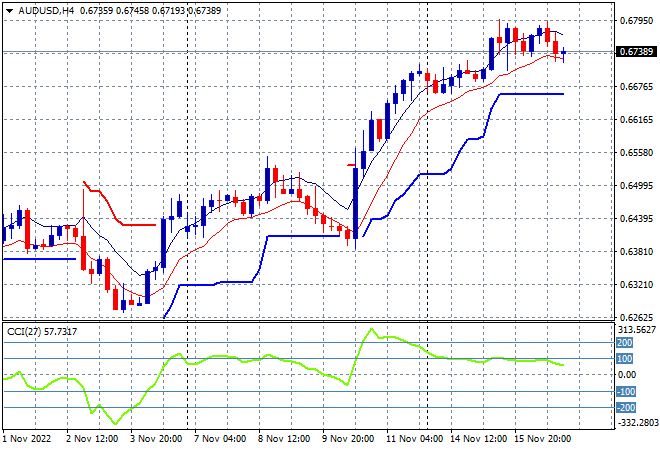Click the 11 Nov 04:00 time label

(414, 439)
